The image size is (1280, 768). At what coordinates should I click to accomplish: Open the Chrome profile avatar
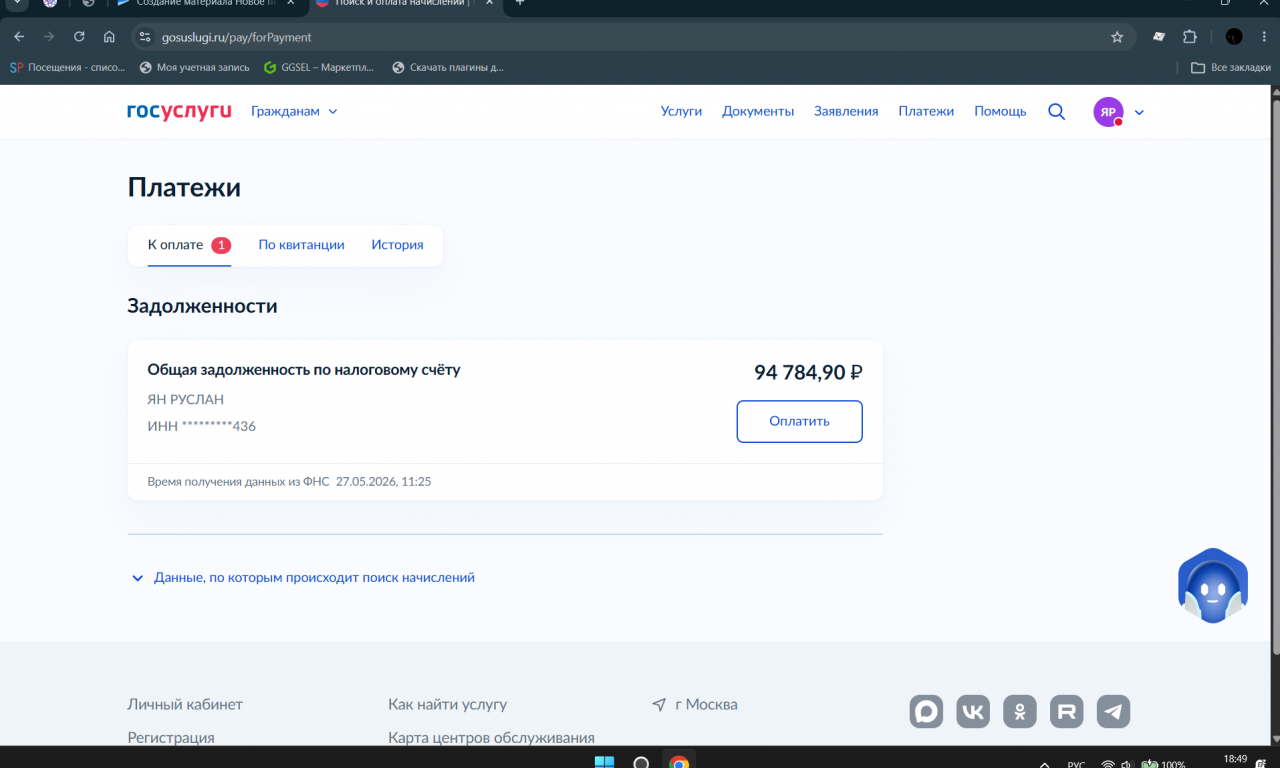pos(1234,37)
